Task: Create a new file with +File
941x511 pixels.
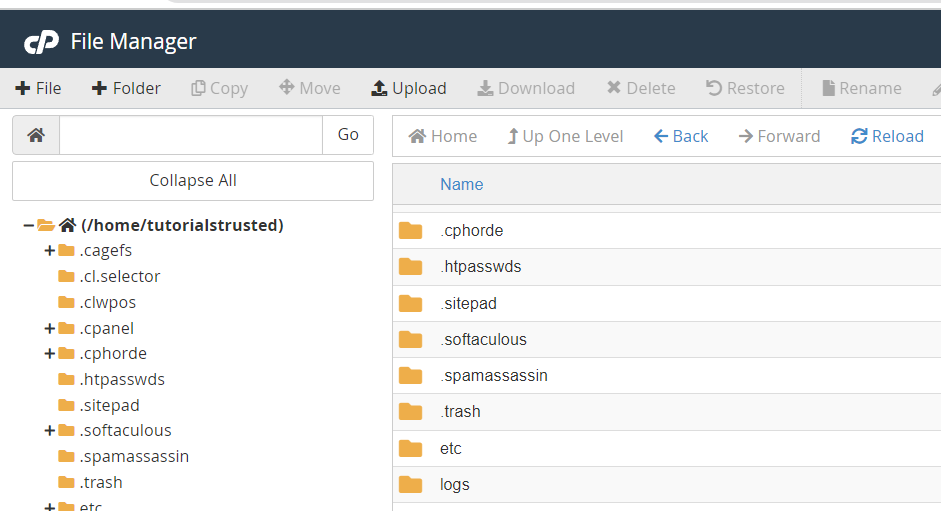Action: pyautogui.click(x=38, y=88)
